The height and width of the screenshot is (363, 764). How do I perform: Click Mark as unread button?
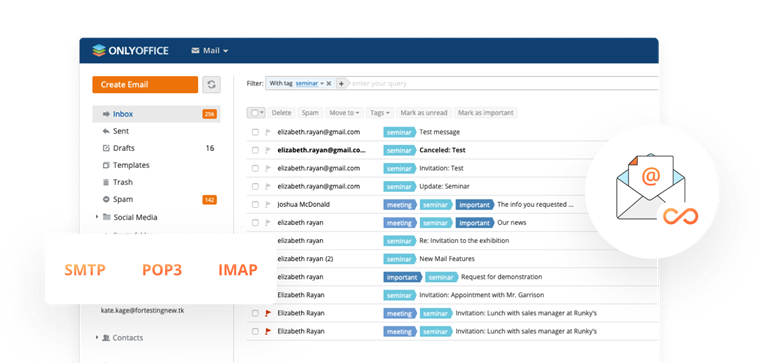point(424,113)
